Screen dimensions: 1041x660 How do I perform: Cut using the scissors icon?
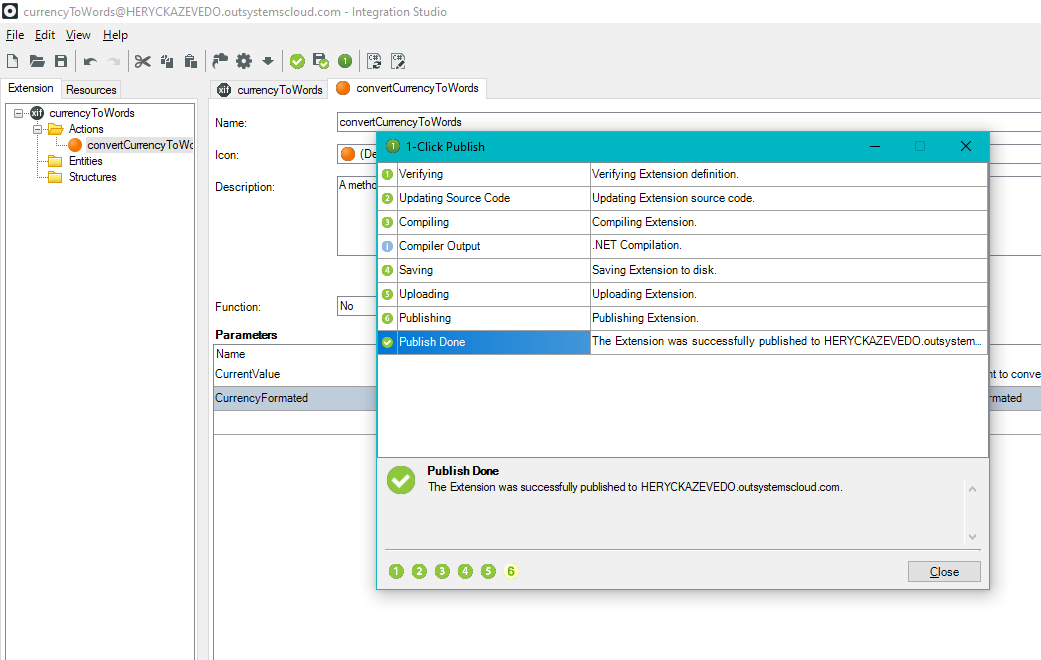click(x=142, y=61)
